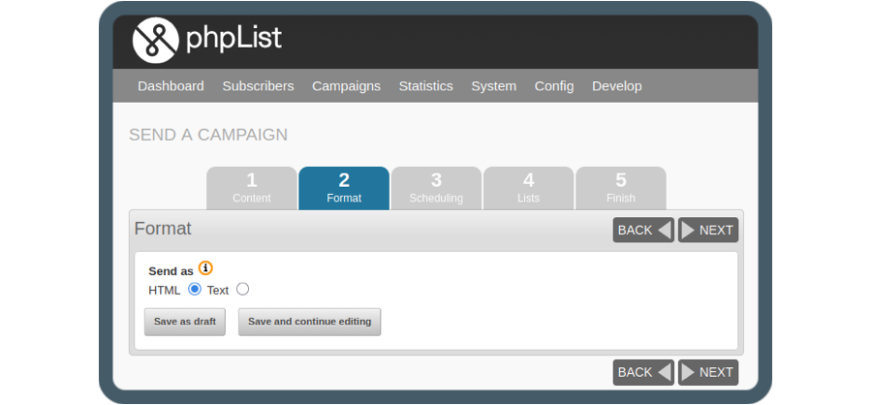Screen dimensions: 872x405
Task: Open the Subscribers menu
Action: tap(258, 86)
